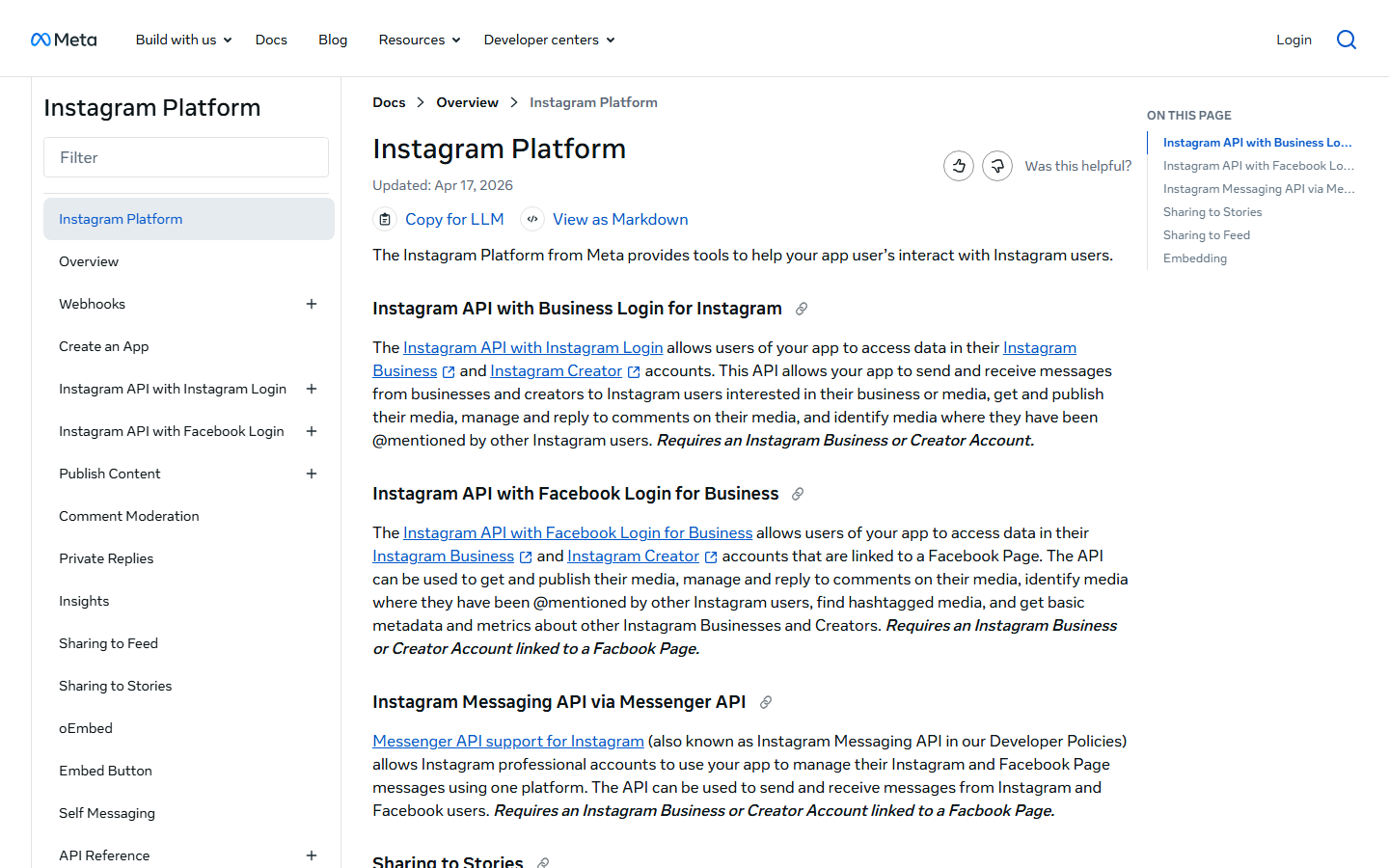
Task: Open Insights sidebar item
Action: (84, 601)
